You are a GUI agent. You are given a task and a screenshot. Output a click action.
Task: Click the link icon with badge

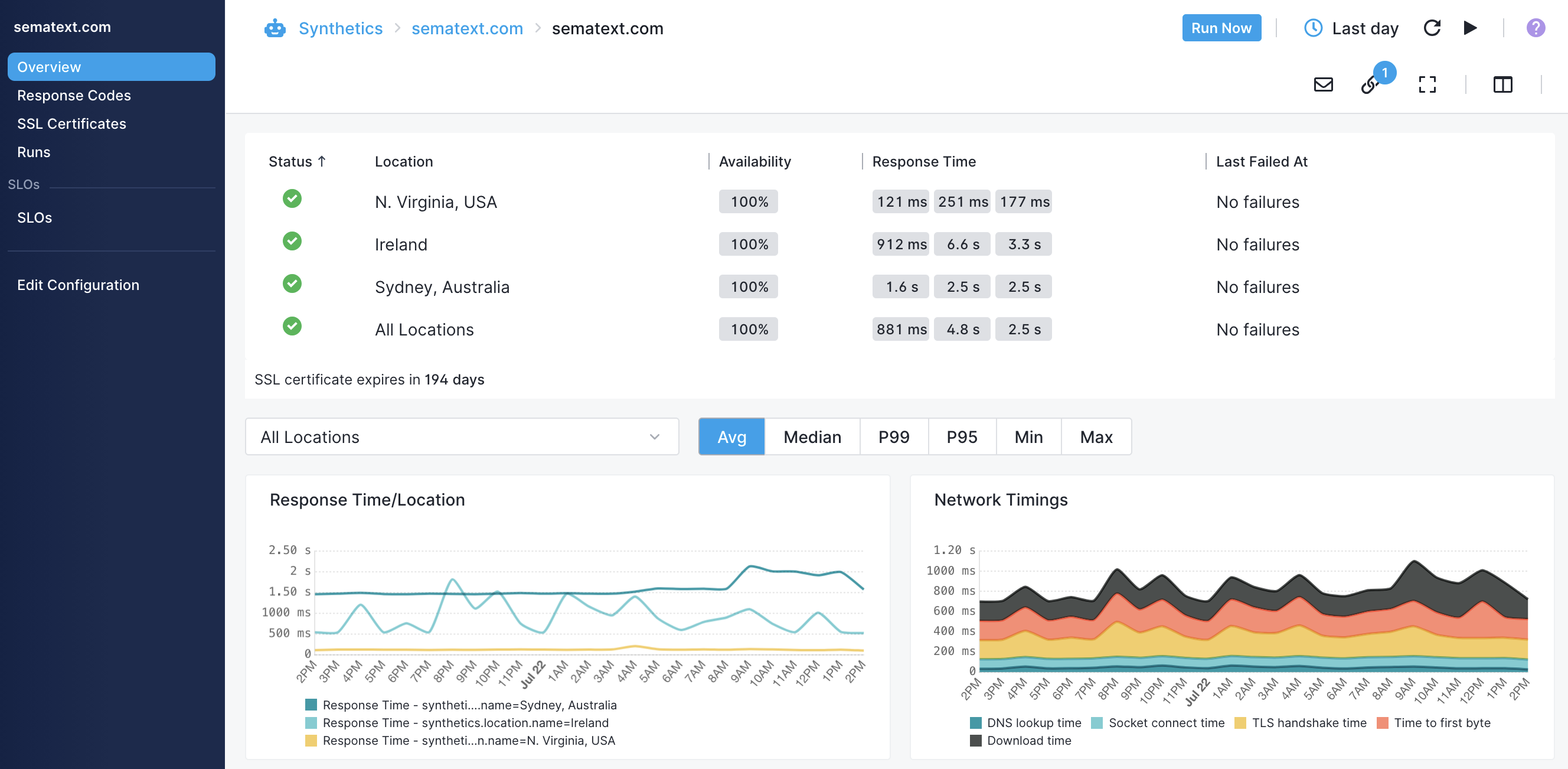tap(1371, 83)
